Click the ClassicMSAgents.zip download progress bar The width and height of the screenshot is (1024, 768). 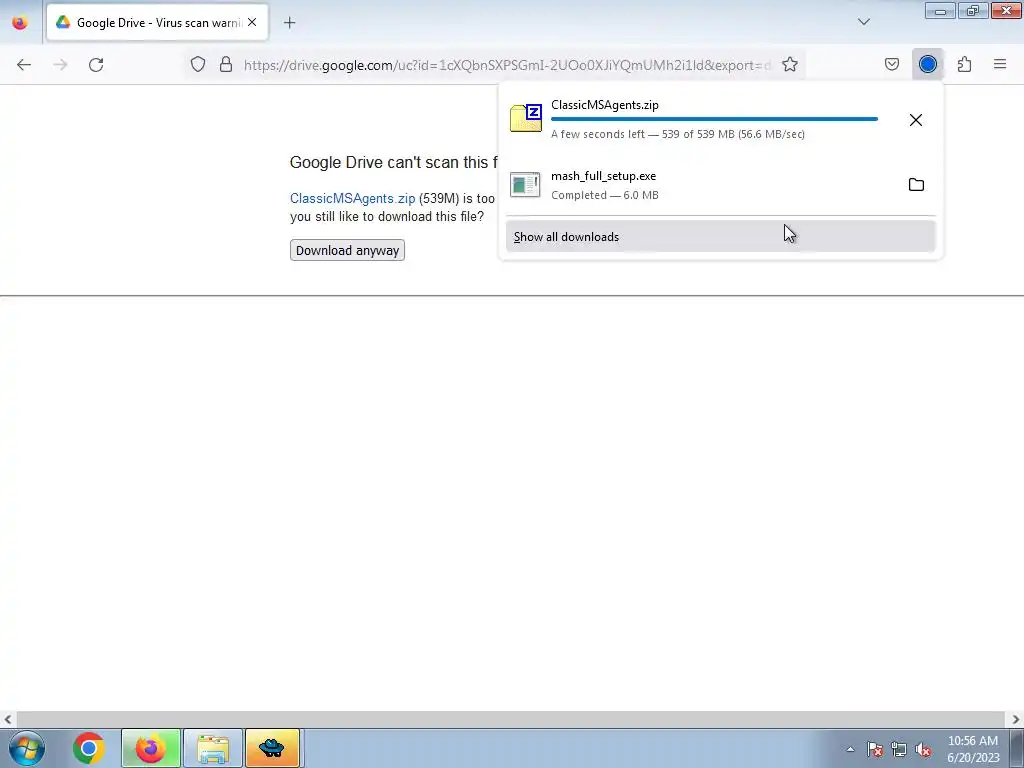click(x=714, y=119)
